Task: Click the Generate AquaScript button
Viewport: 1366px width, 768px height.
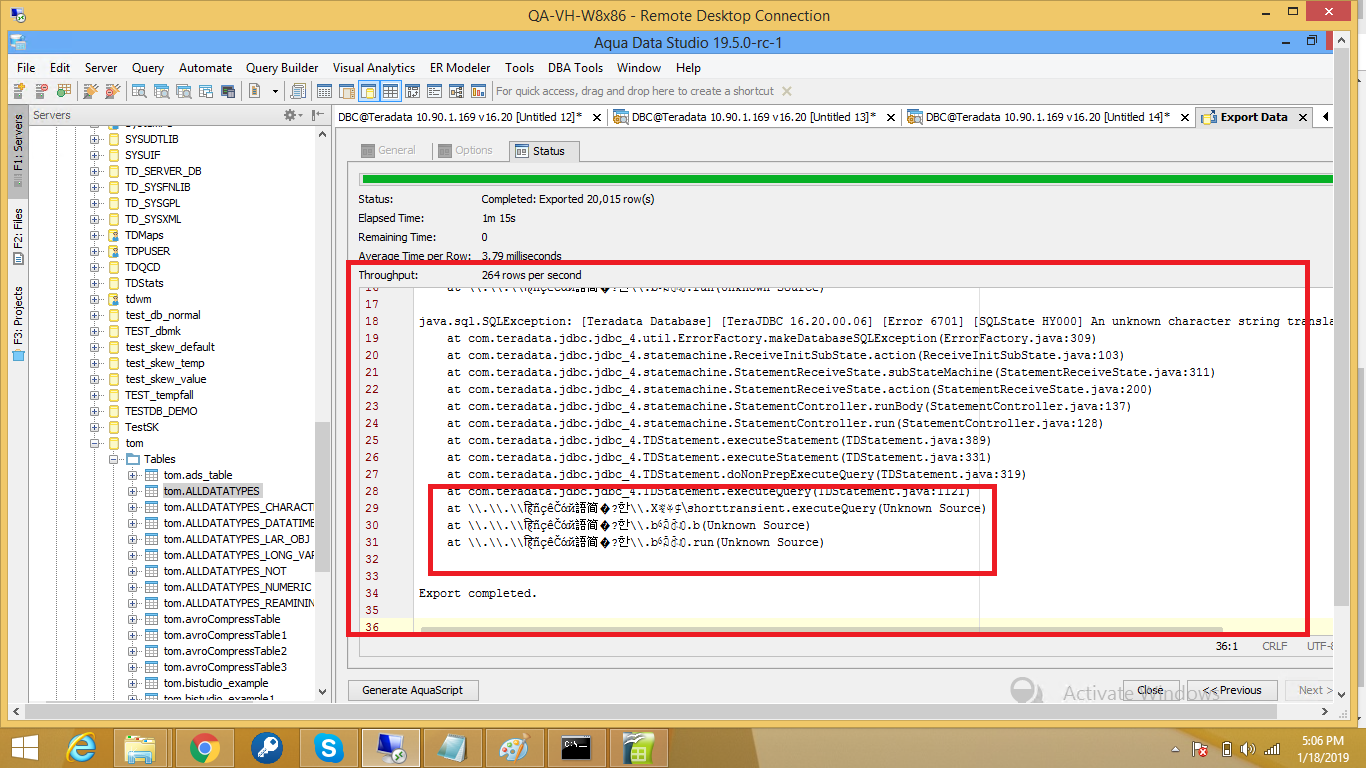Action: [413, 690]
